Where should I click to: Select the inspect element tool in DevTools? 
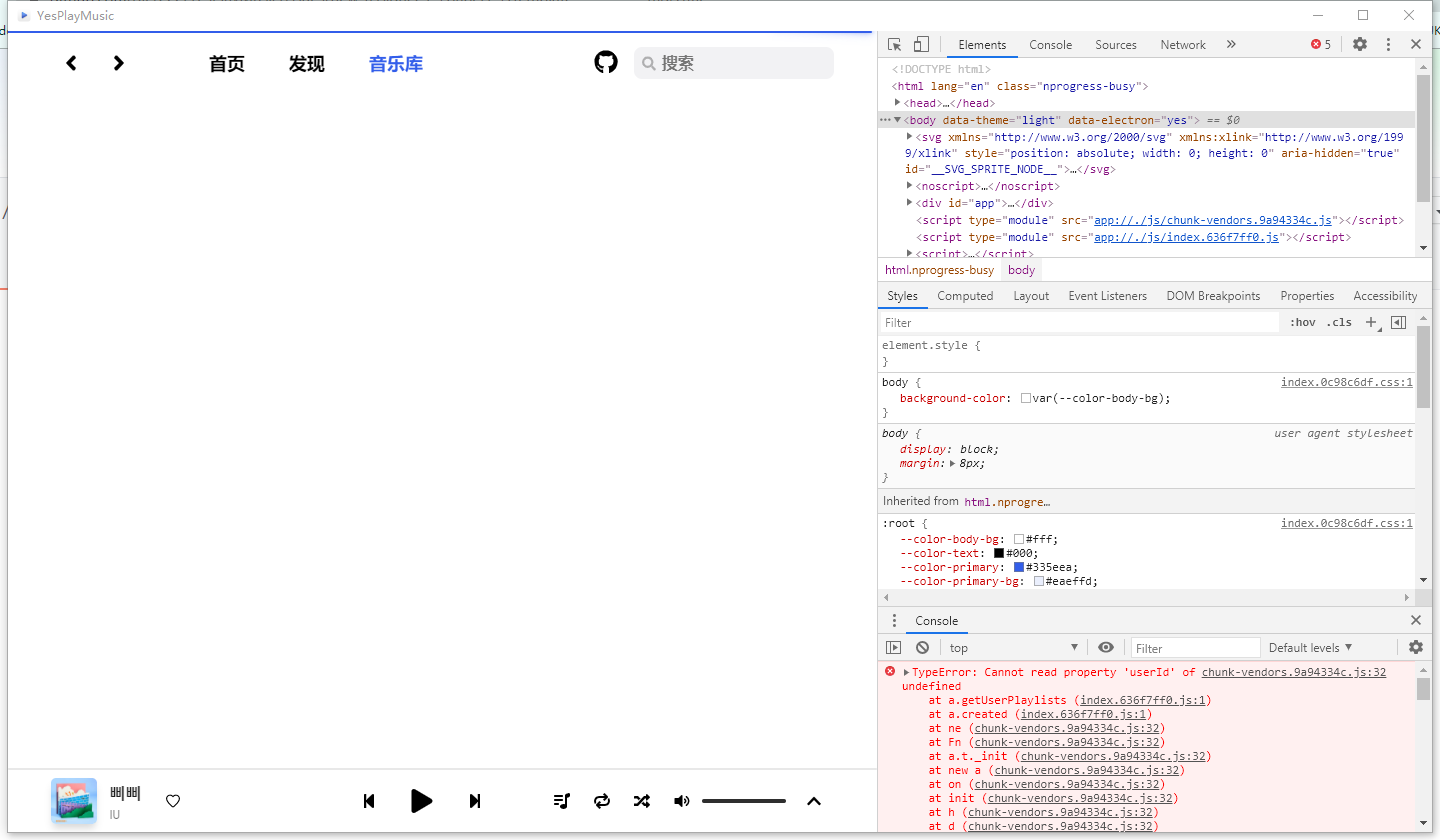click(x=893, y=44)
